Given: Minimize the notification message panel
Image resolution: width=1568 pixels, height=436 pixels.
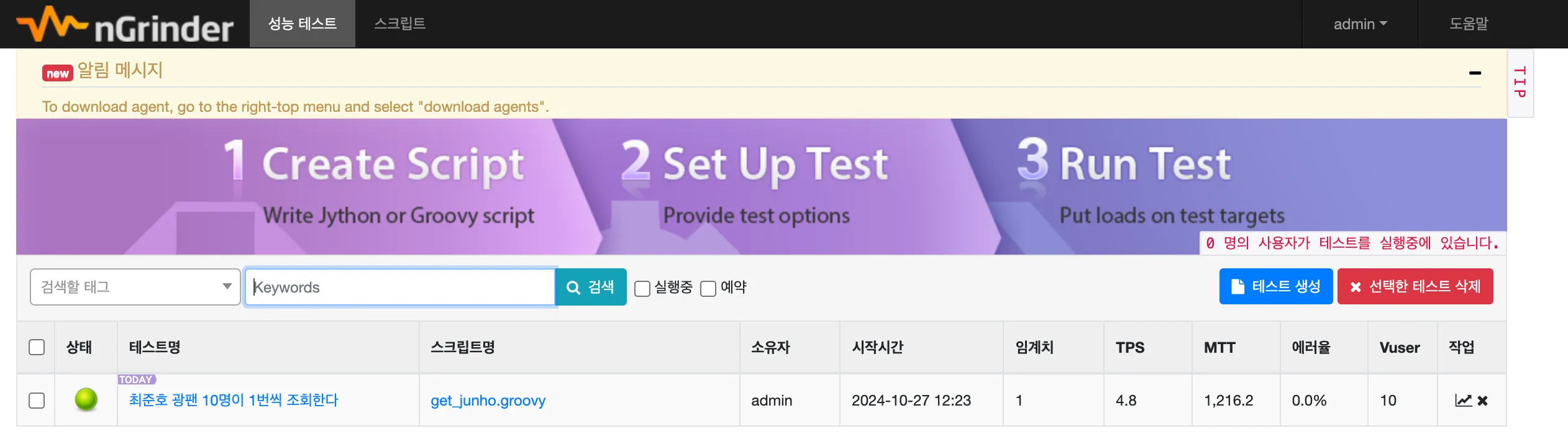Looking at the screenshot, I should tap(1475, 73).
